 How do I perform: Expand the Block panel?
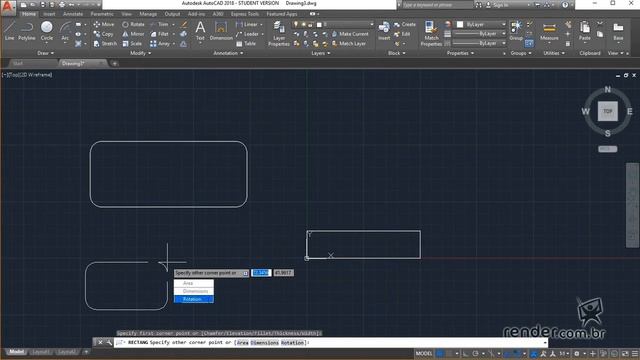397,53
